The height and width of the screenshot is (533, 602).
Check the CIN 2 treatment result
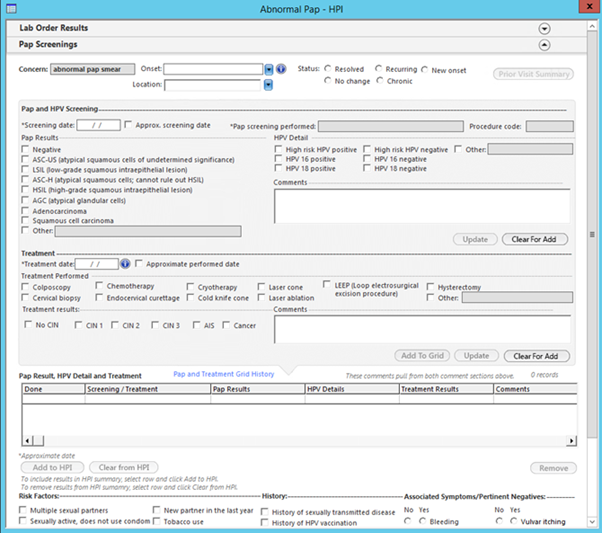pyautogui.click(x=115, y=325)
